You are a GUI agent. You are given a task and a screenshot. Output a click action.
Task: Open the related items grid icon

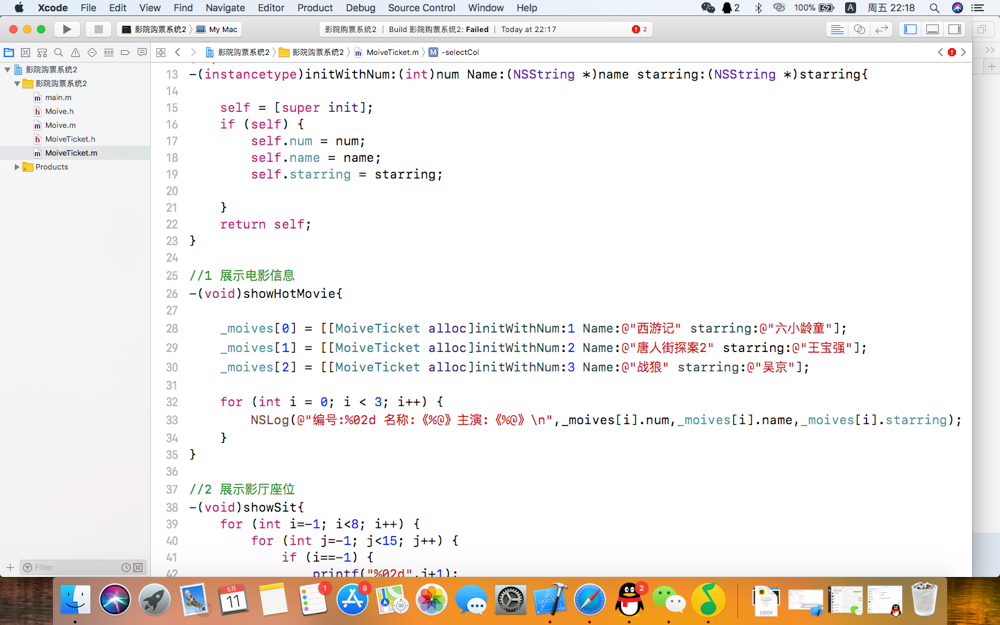click(x=161, y=52)
